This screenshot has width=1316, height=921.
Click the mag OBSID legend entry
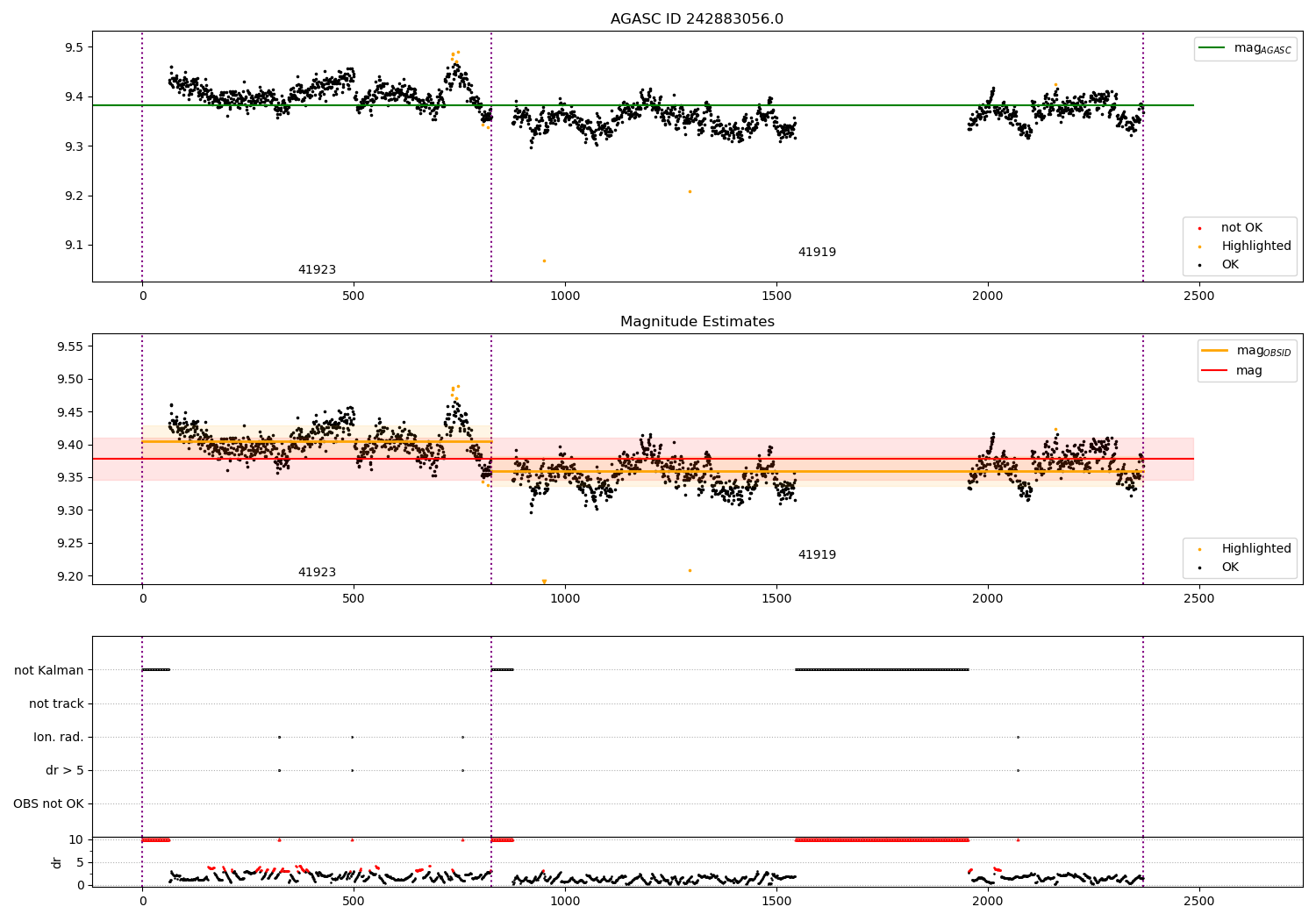[x=1246, y=351]
